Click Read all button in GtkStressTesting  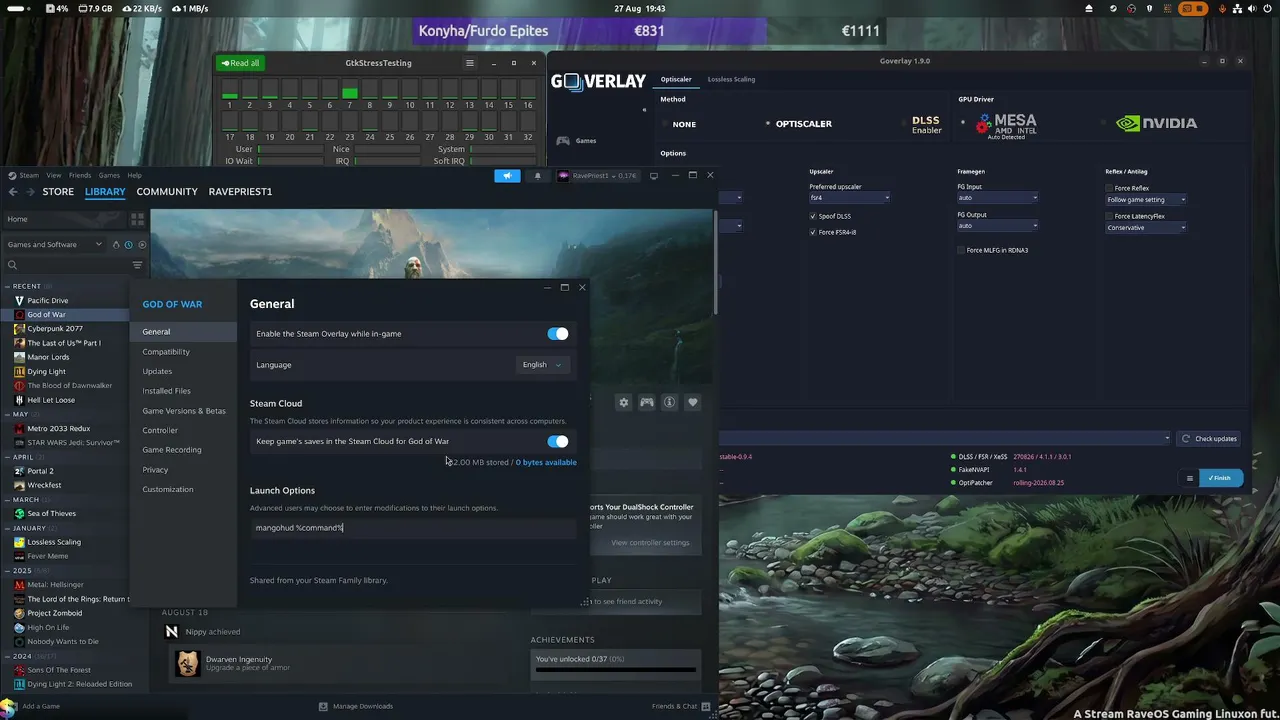(241, 63)
